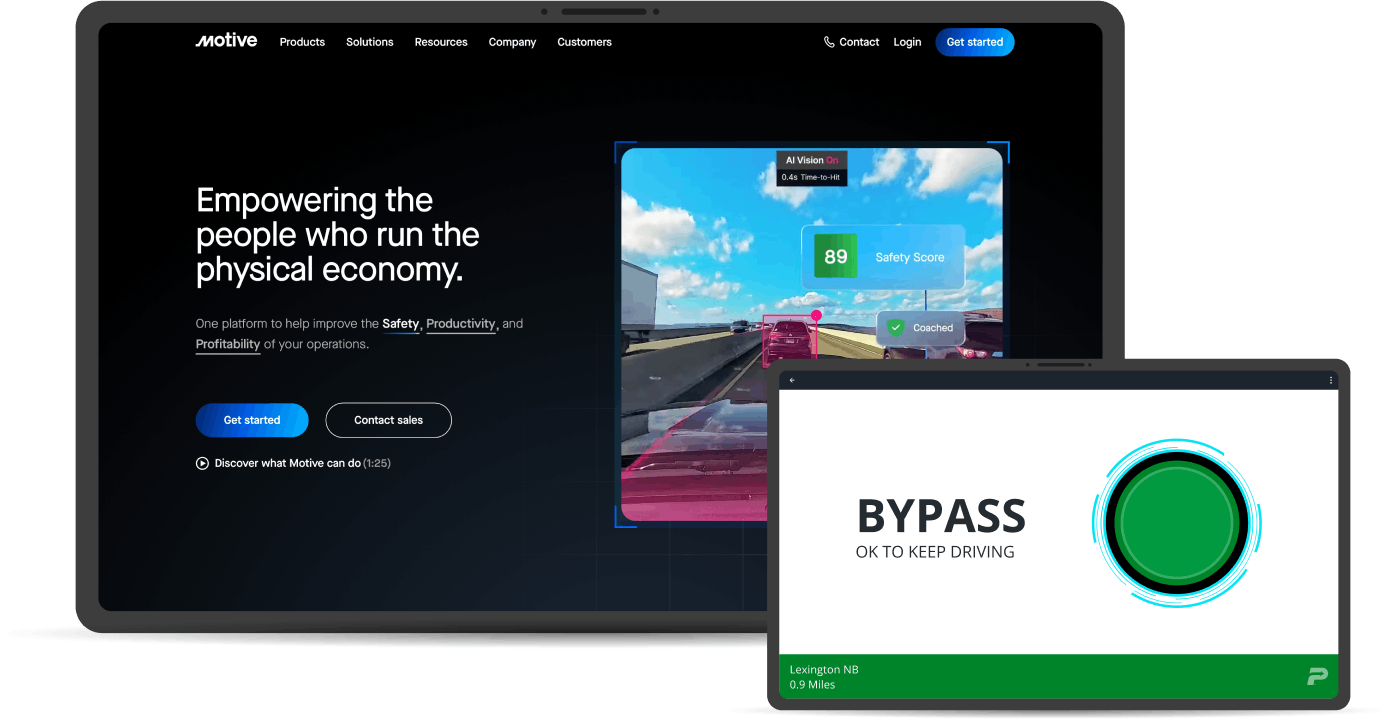Click the BYPASS heading text
The height and width of the screenshot is (719, 1384).
coord(941,516)
